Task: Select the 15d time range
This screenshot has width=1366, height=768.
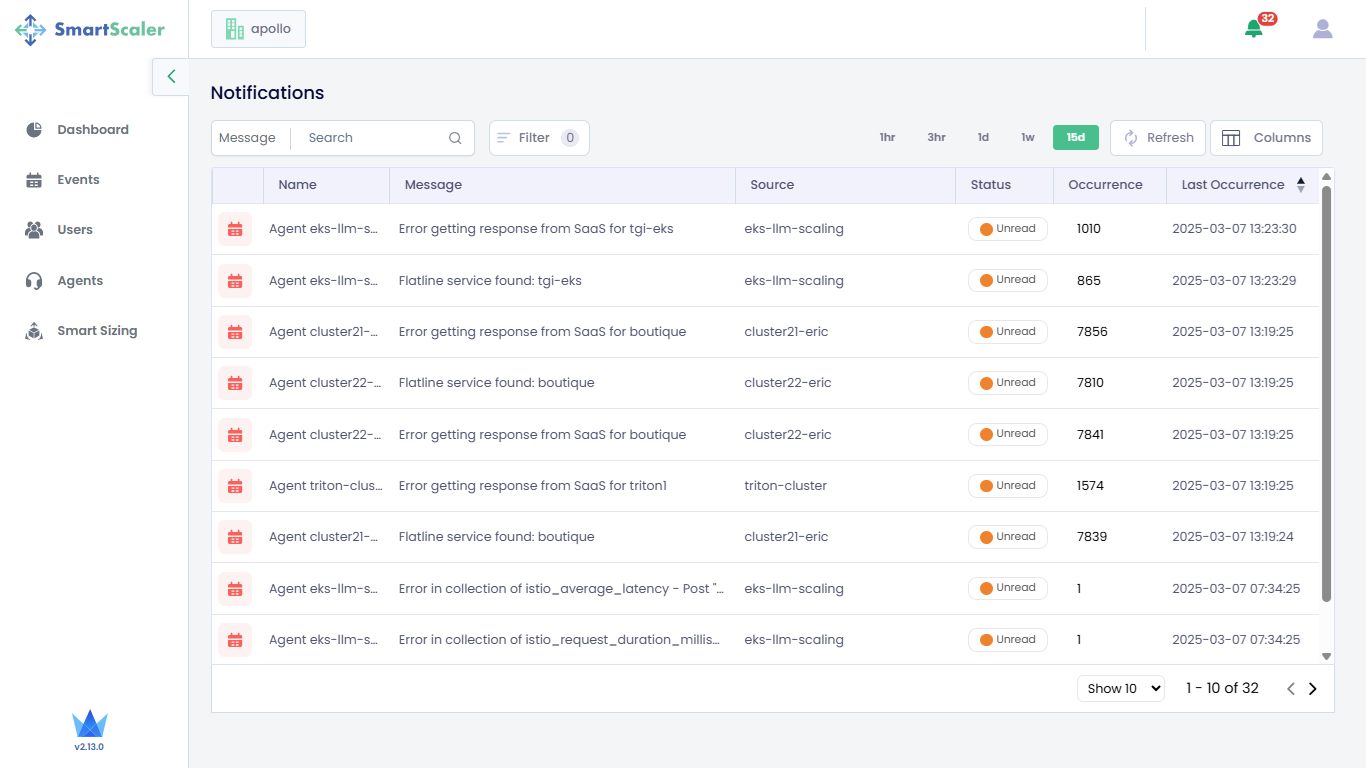Action: tap(1076, 138)
